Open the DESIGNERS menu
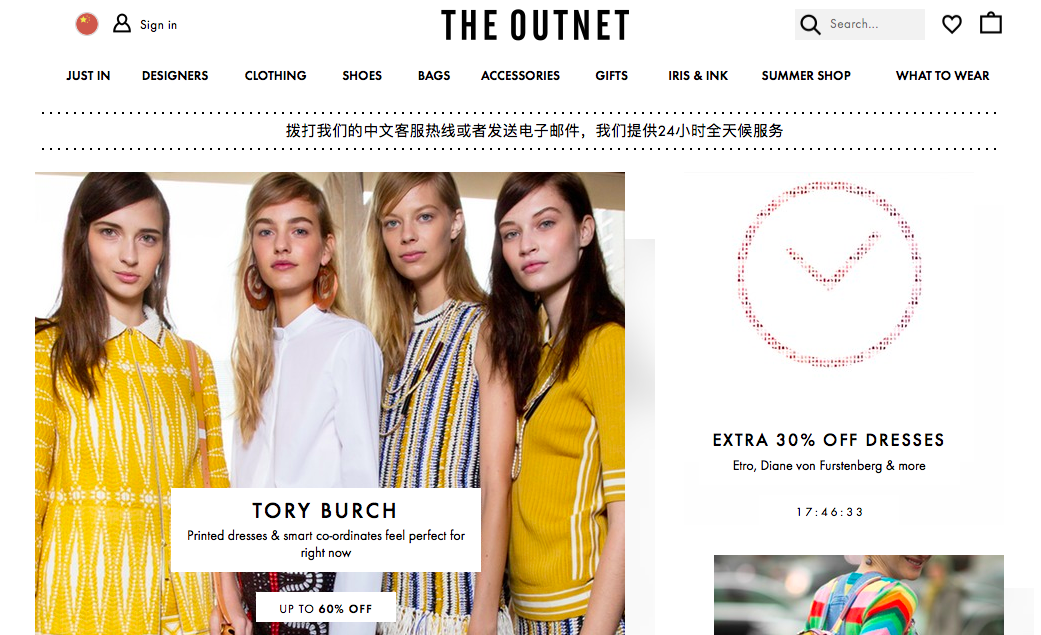The width and height of the screenshot is (1041, 635). (x=175, y=76)
